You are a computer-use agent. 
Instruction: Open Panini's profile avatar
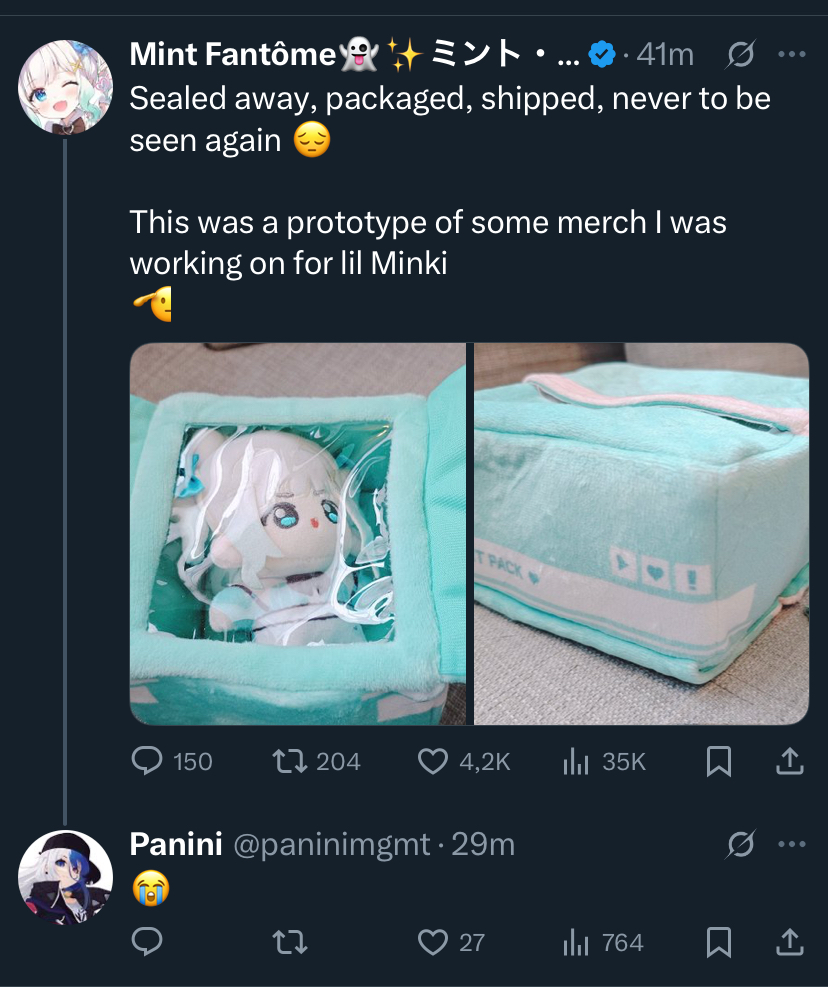[65, 876]
